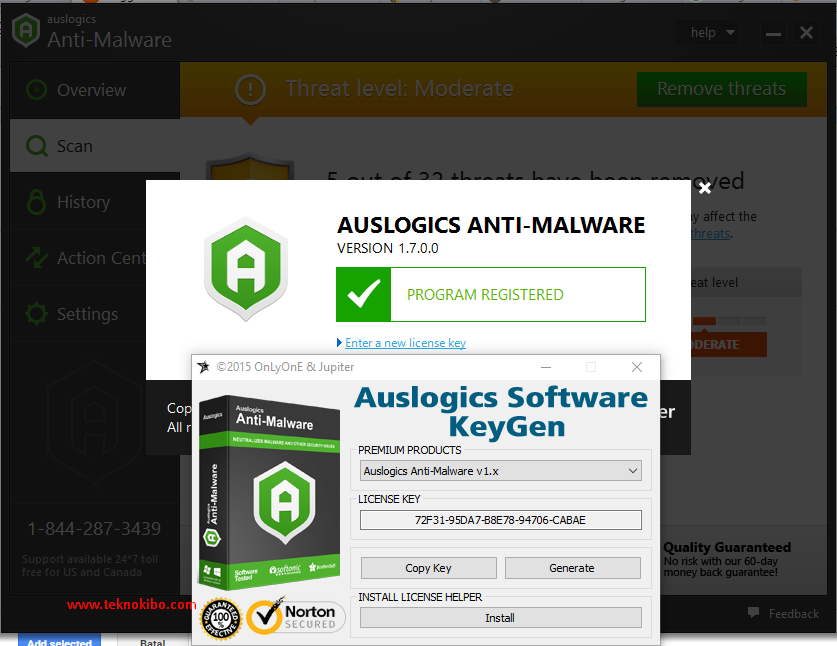Click the green checkmark in the Program Registered box
The width and height of the screenshot is (837, 646).
pyautogui.click(x=364, y=295)
